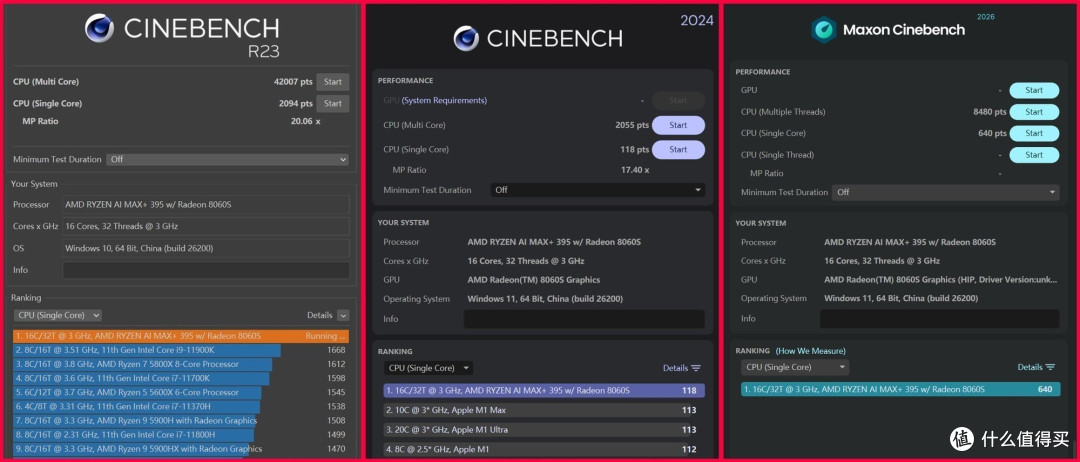Select the Apple M1 Ultra ranking row
This screenshot has height=462, width=1080.
544,430
